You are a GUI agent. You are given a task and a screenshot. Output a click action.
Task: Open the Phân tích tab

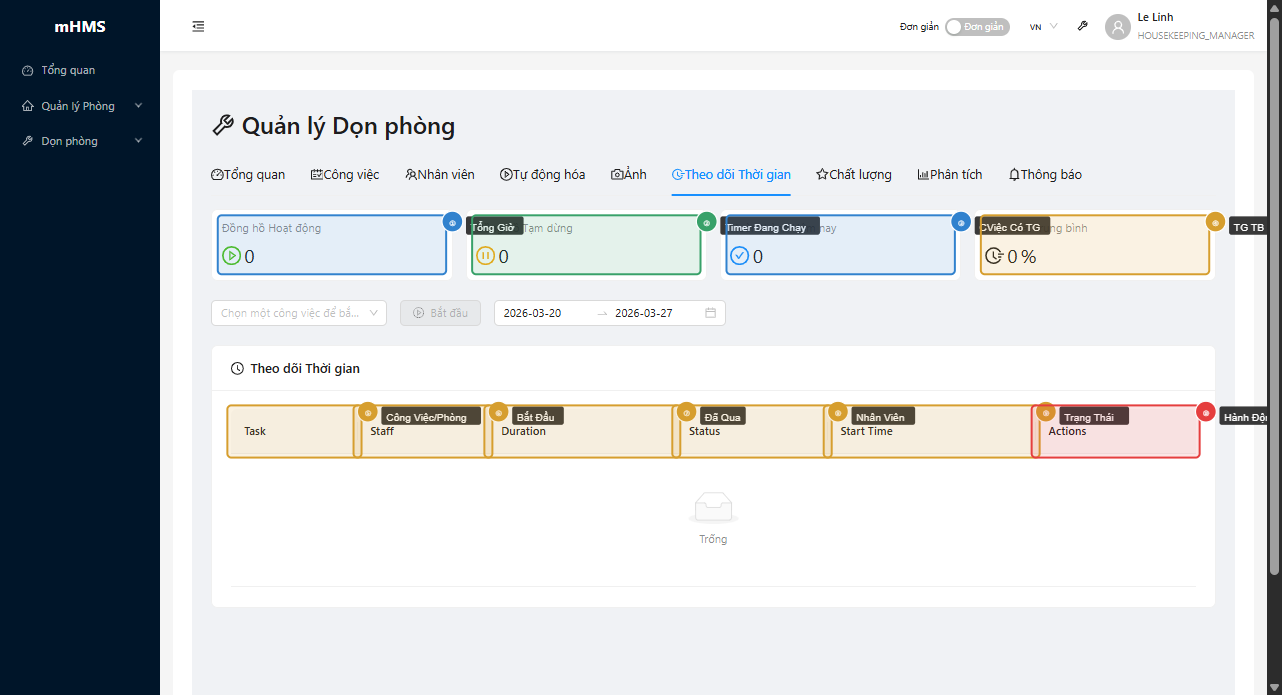949,174
